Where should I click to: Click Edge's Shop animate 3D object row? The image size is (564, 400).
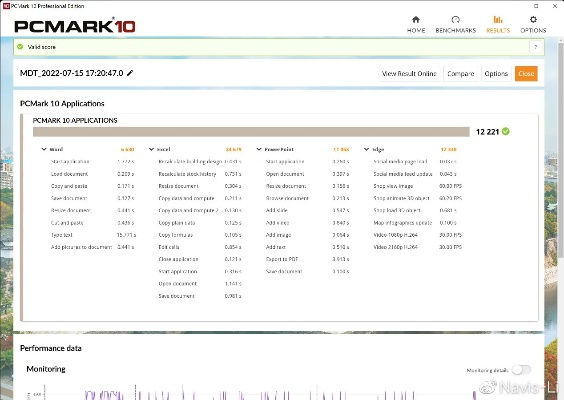[417, 198]
